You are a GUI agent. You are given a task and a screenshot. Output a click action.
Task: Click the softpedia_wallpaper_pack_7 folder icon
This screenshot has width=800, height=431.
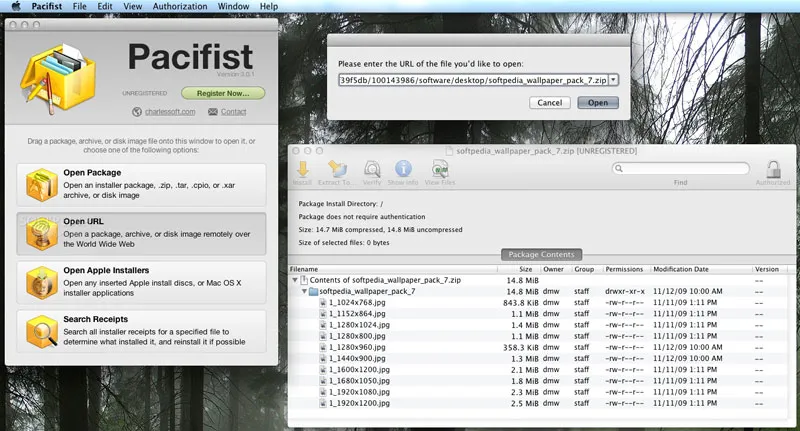313,291
